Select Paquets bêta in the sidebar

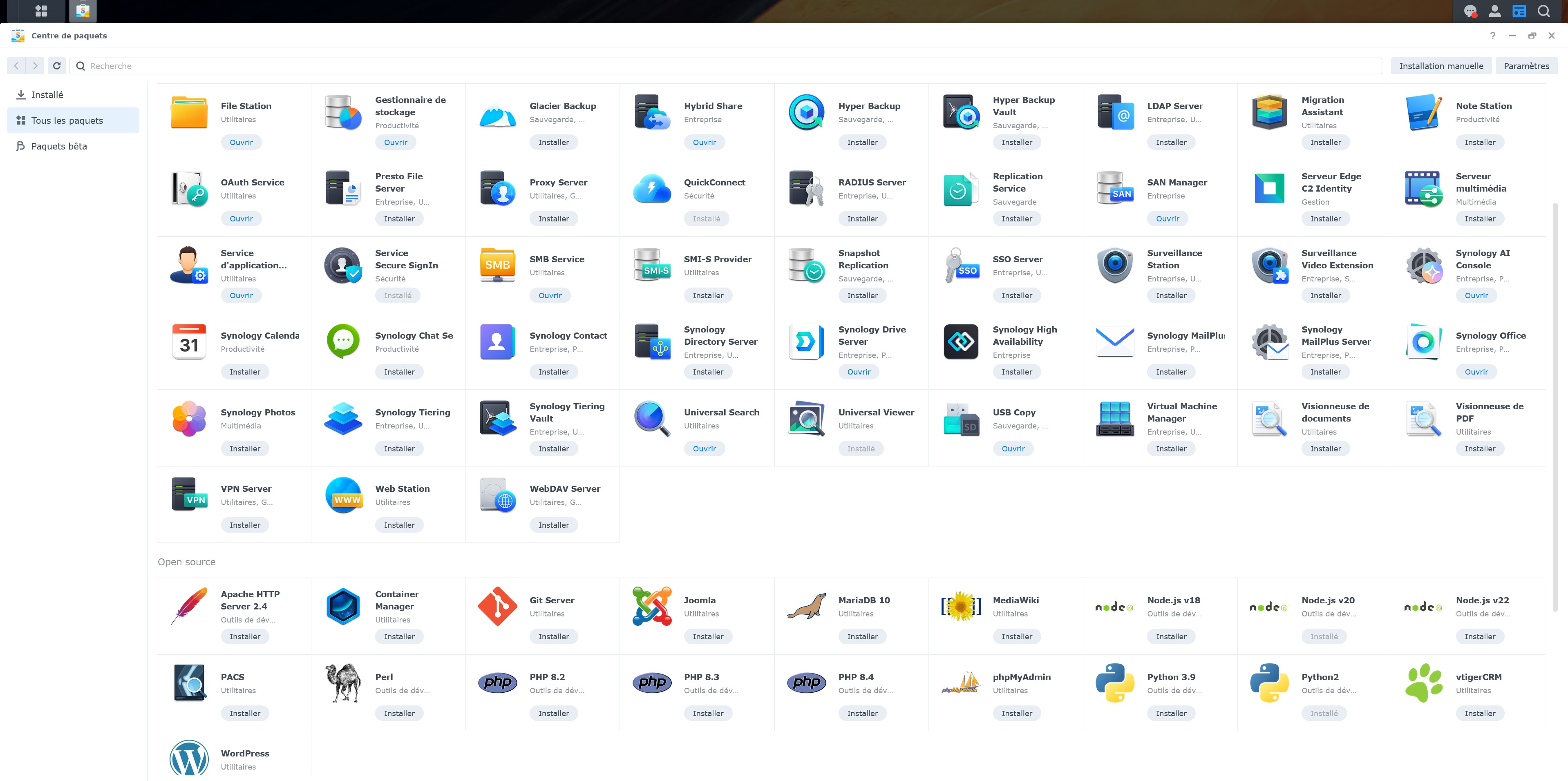point(73,146)
